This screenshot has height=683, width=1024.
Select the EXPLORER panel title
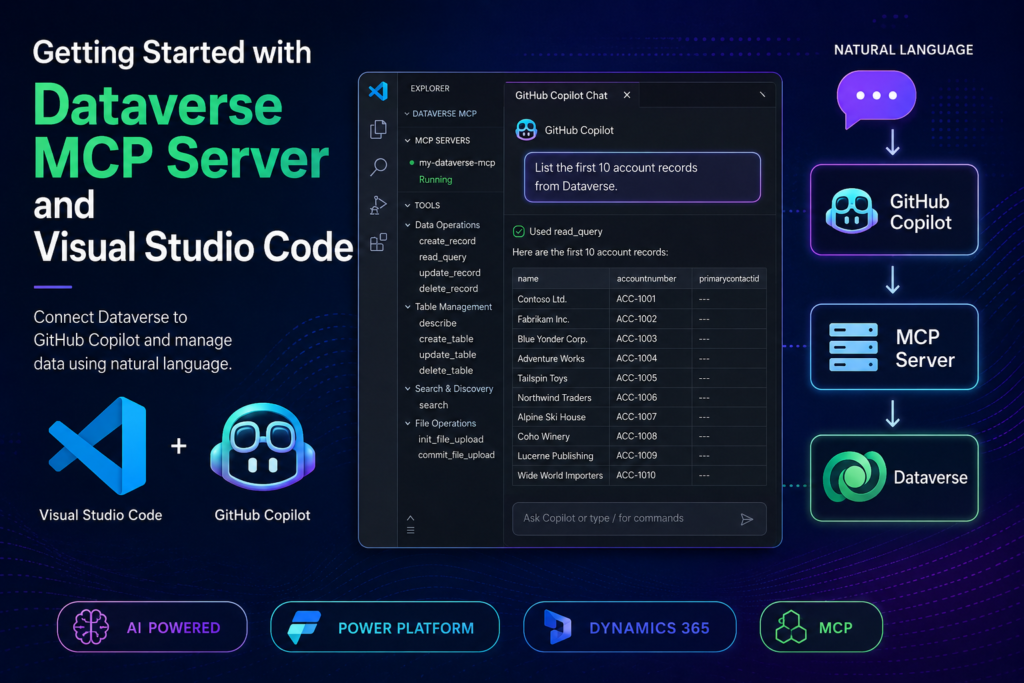430,88
